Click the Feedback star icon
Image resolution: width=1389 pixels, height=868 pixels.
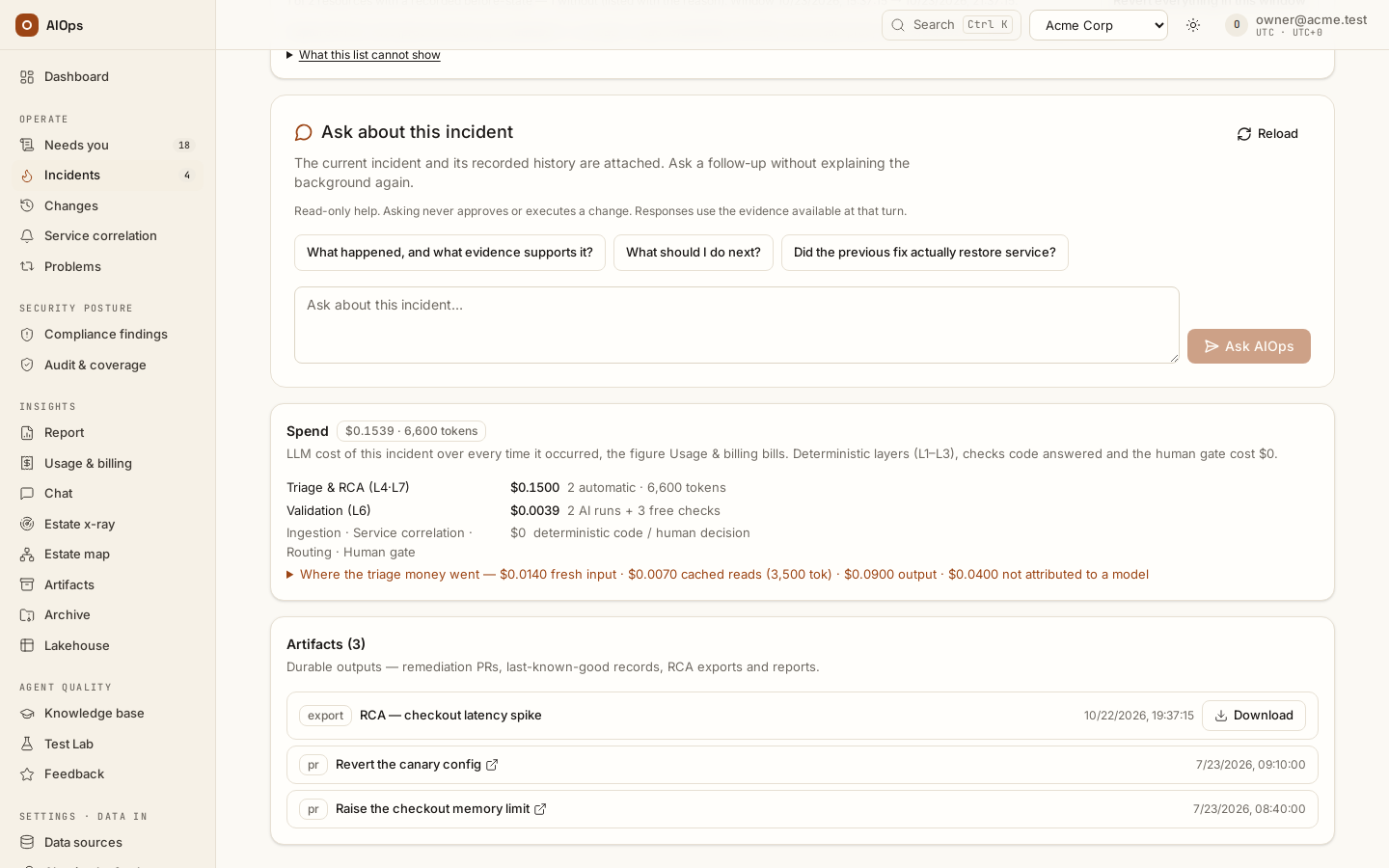tap(27, 774)
